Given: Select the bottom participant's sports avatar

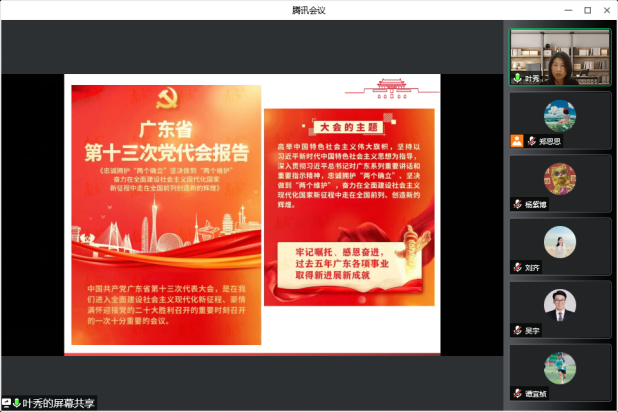Looking at the screenshot, I should [x=559, y=367].
